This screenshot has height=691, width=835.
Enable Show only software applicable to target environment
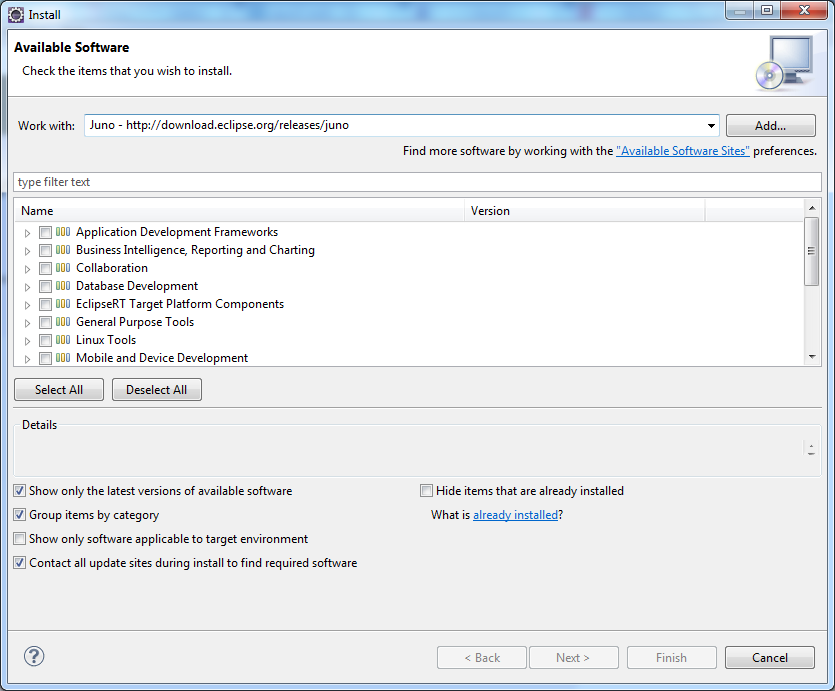[x=20, y=539]
